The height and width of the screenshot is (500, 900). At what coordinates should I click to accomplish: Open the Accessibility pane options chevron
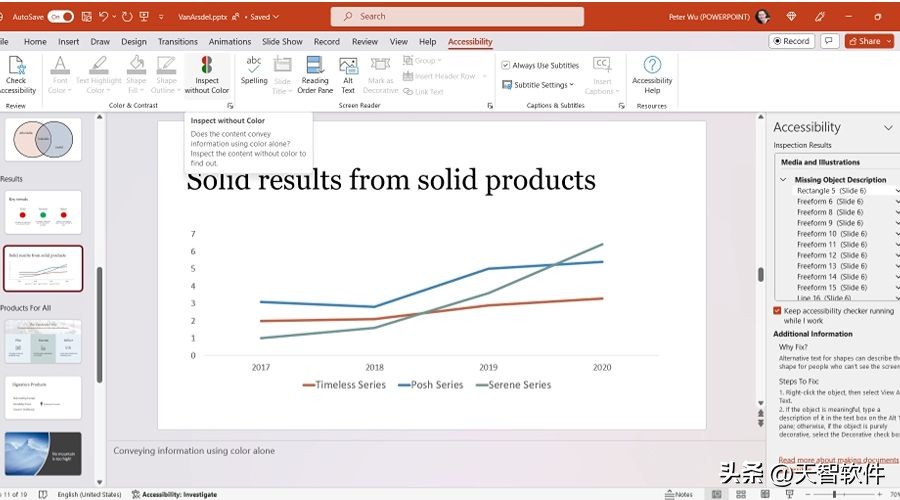click(x=888, y=127)
